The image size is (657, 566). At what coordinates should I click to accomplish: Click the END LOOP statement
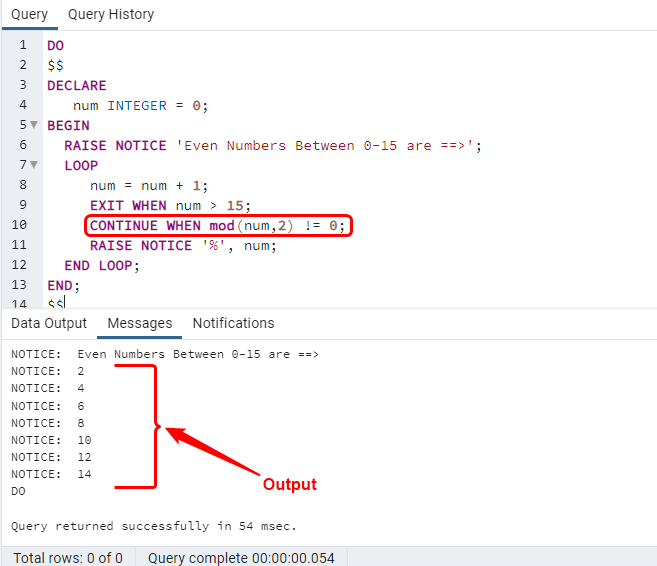coord(102,266)
